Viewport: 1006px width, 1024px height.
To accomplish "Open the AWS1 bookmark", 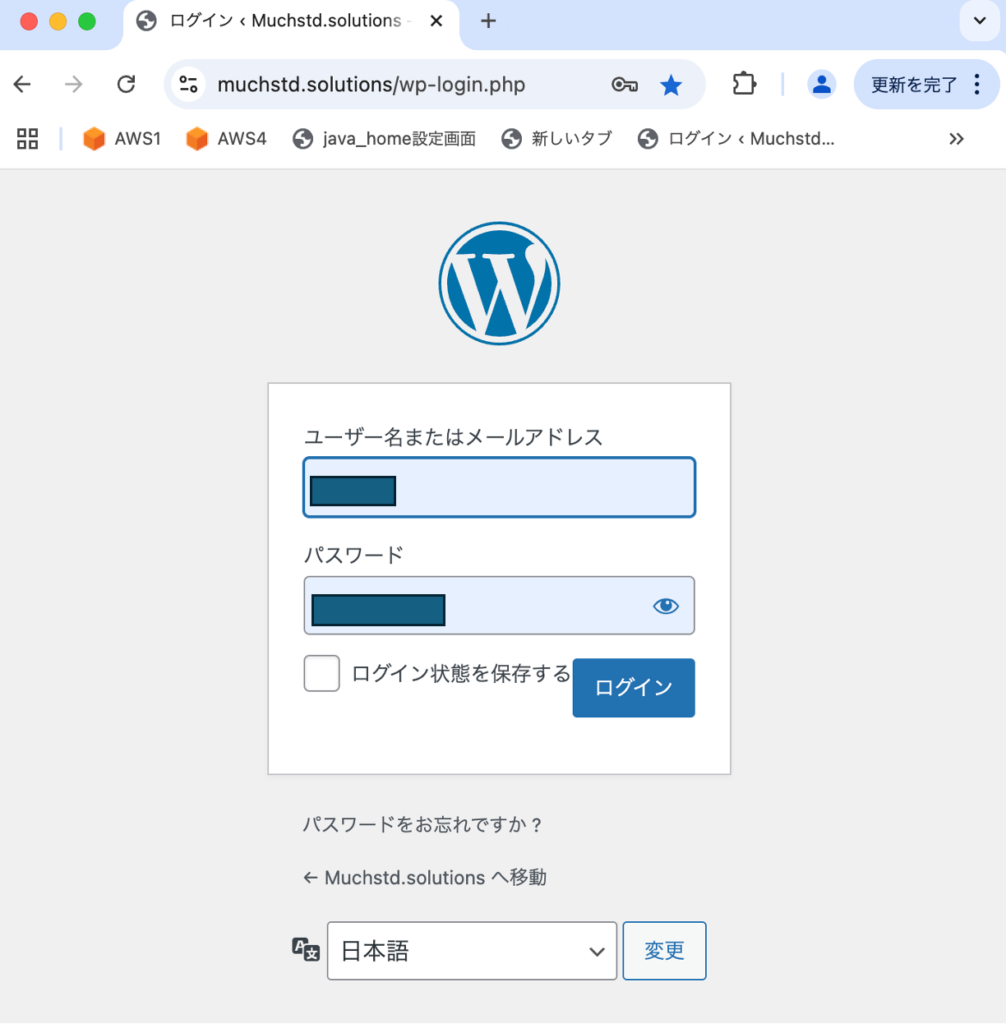I will (122, 139).
